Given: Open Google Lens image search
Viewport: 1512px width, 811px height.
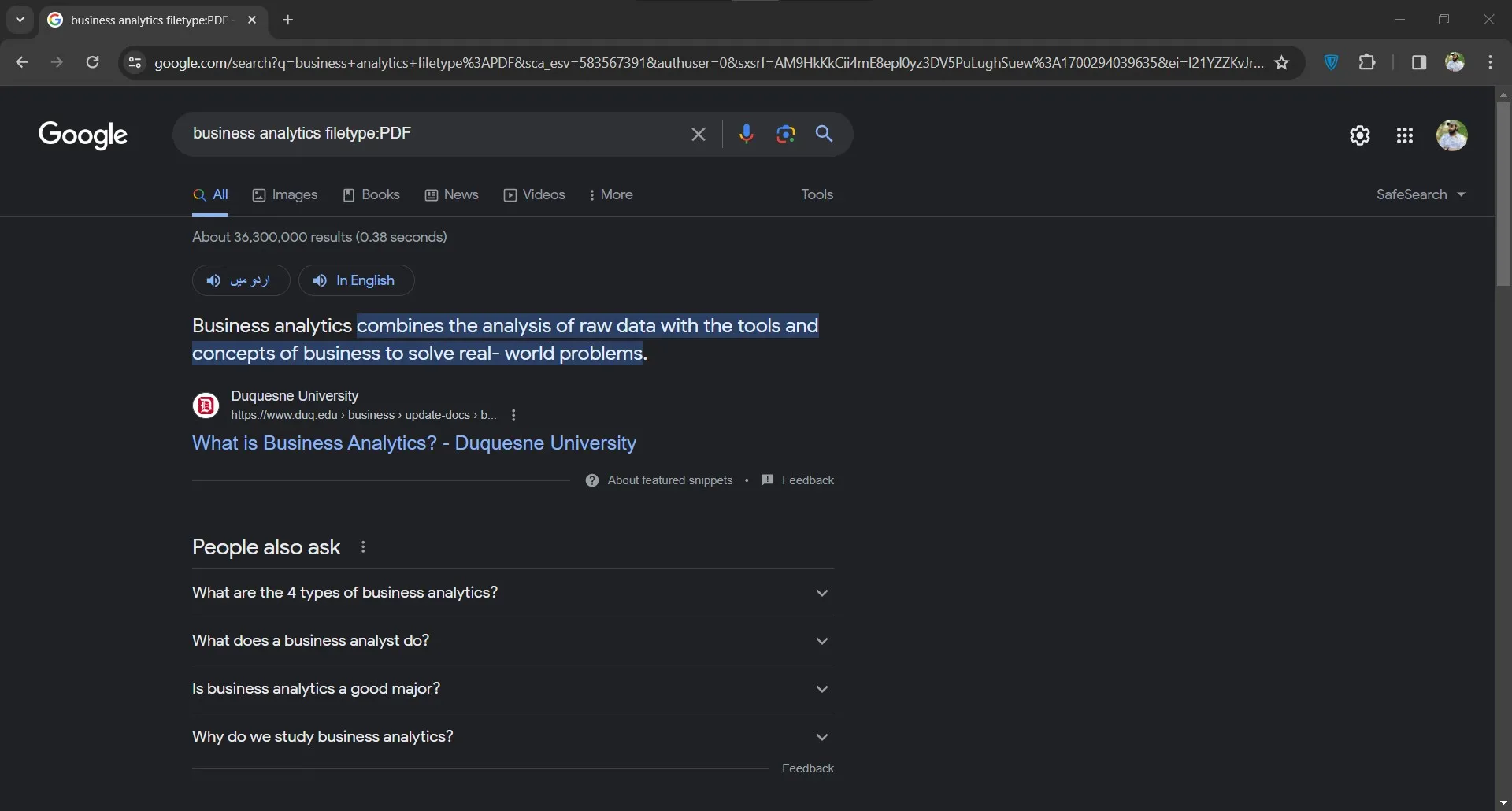Looking at the screenshot, I should 785,134.
